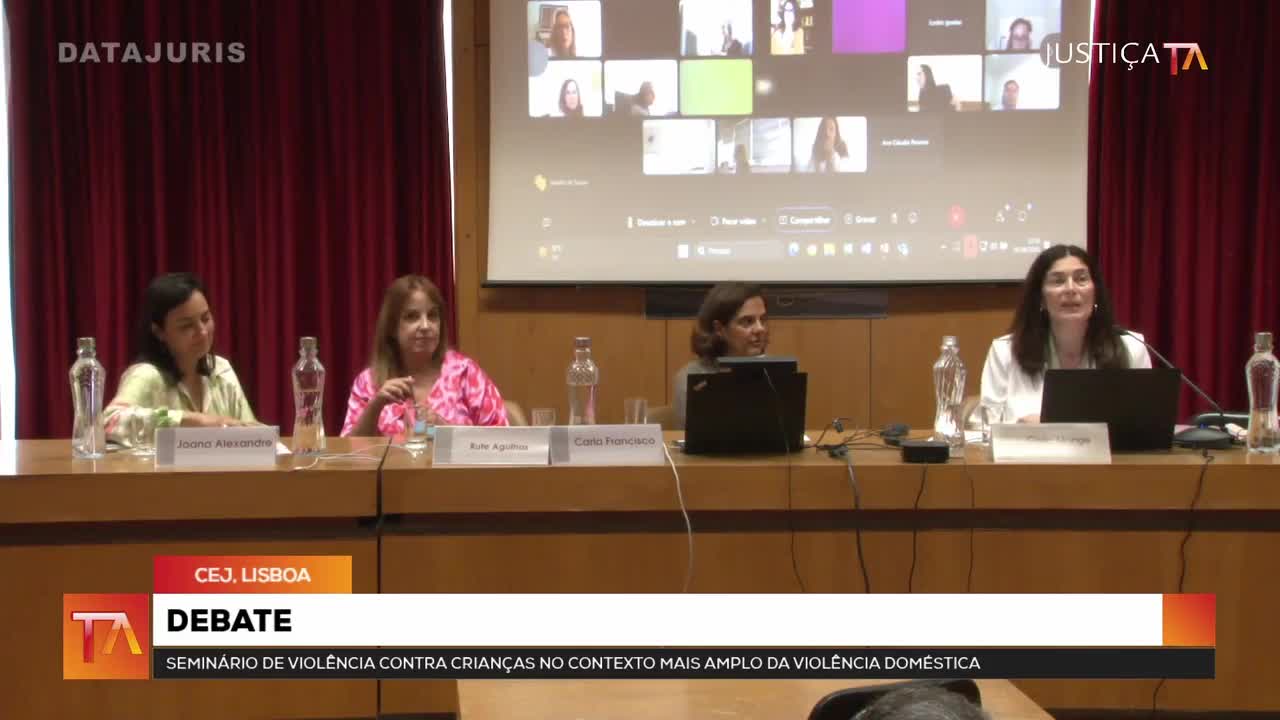Open the yellow folder icon on the taskbar
Screen dimensions: 1280x720
(x=829, y=249)
